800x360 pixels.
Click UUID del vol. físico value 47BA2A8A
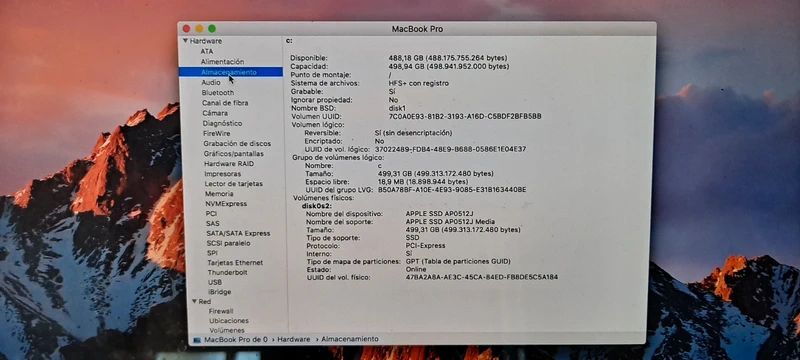tap(482, 277)
